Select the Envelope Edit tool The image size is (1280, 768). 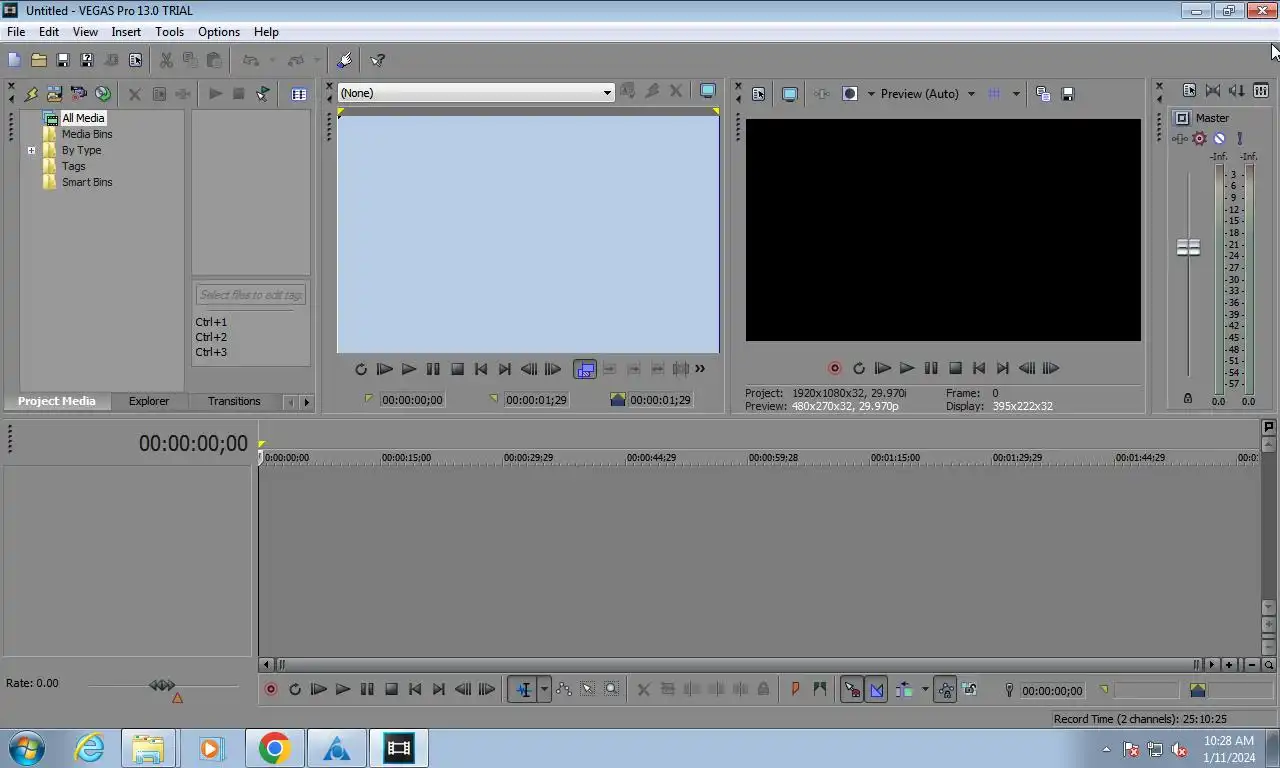564,690
